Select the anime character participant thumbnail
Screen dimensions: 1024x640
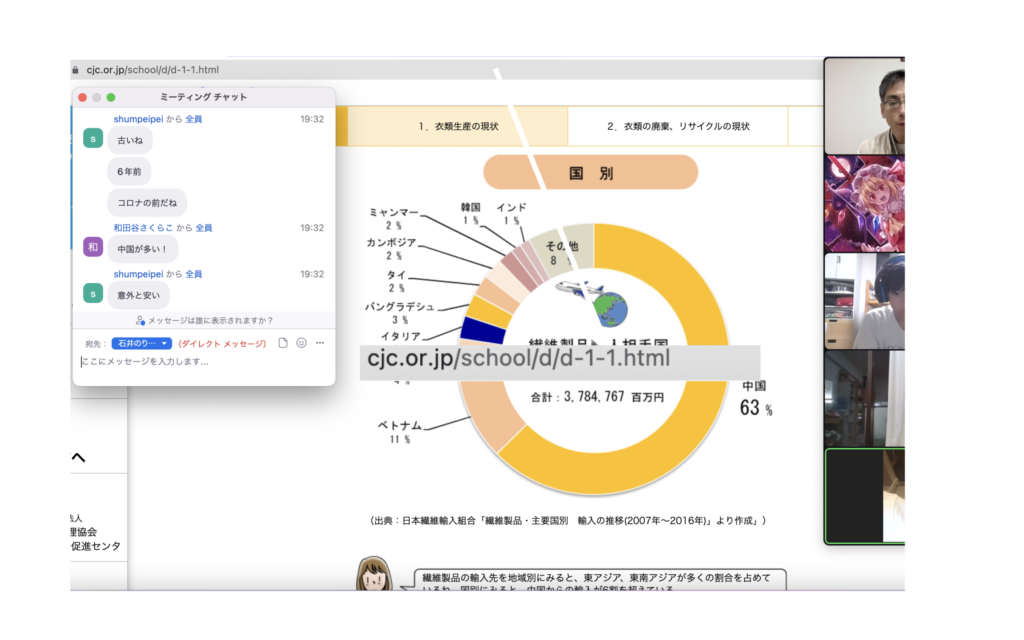click(x=865, y=203)
